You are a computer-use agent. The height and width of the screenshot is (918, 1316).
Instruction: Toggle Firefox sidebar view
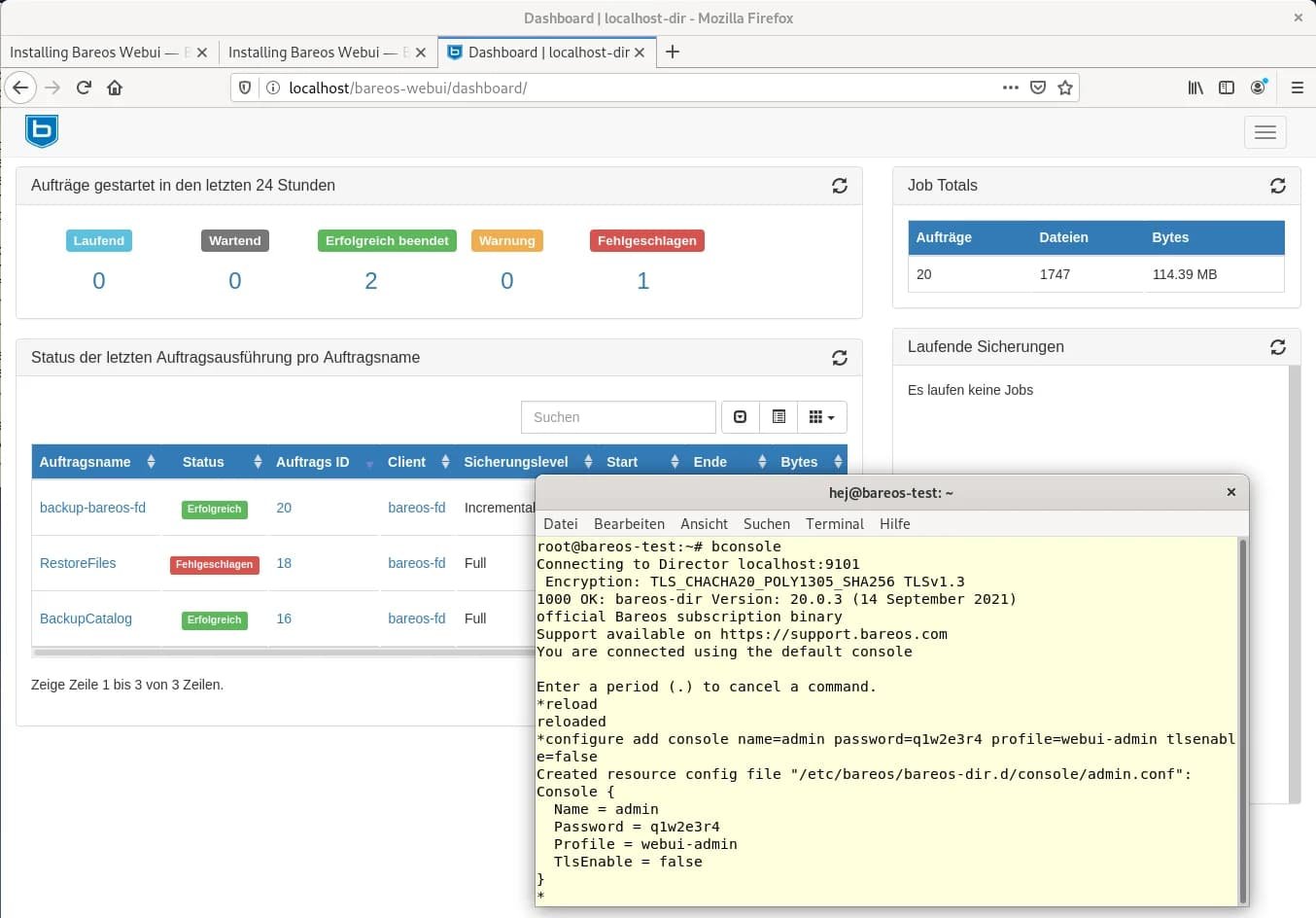(1227, 88)
